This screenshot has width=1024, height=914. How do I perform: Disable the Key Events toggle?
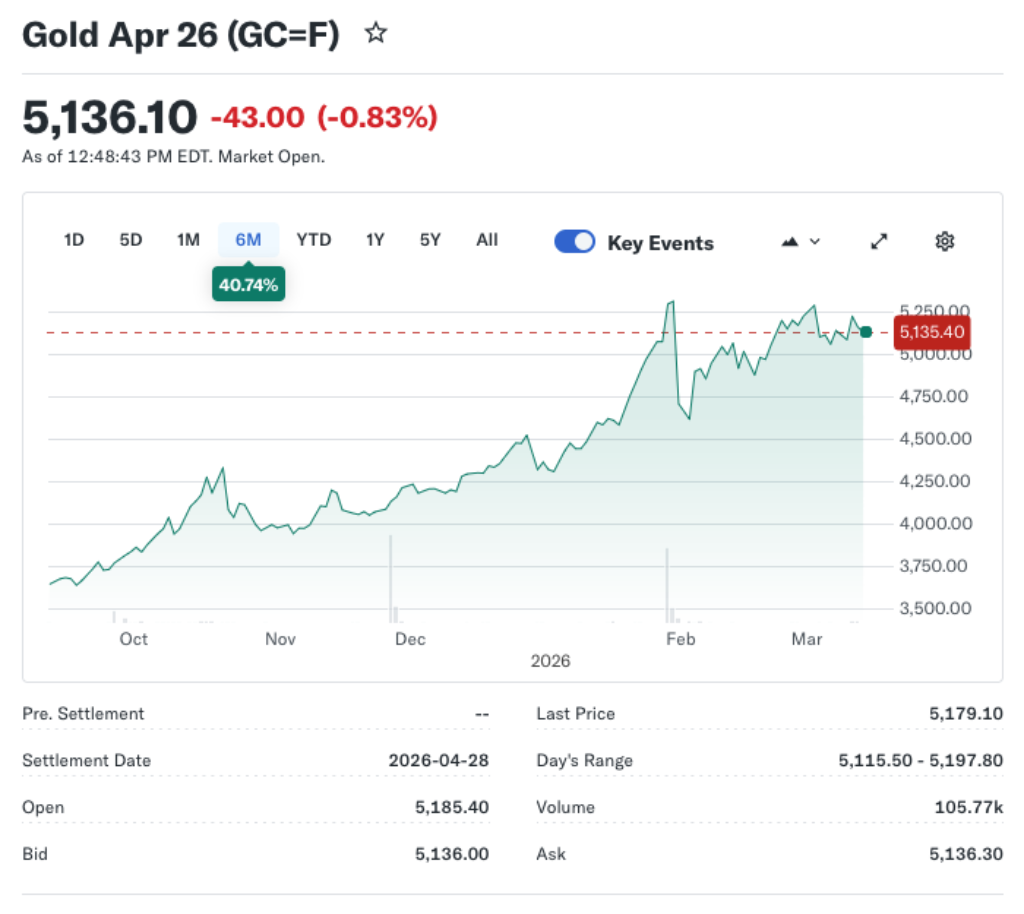(574, 241)
